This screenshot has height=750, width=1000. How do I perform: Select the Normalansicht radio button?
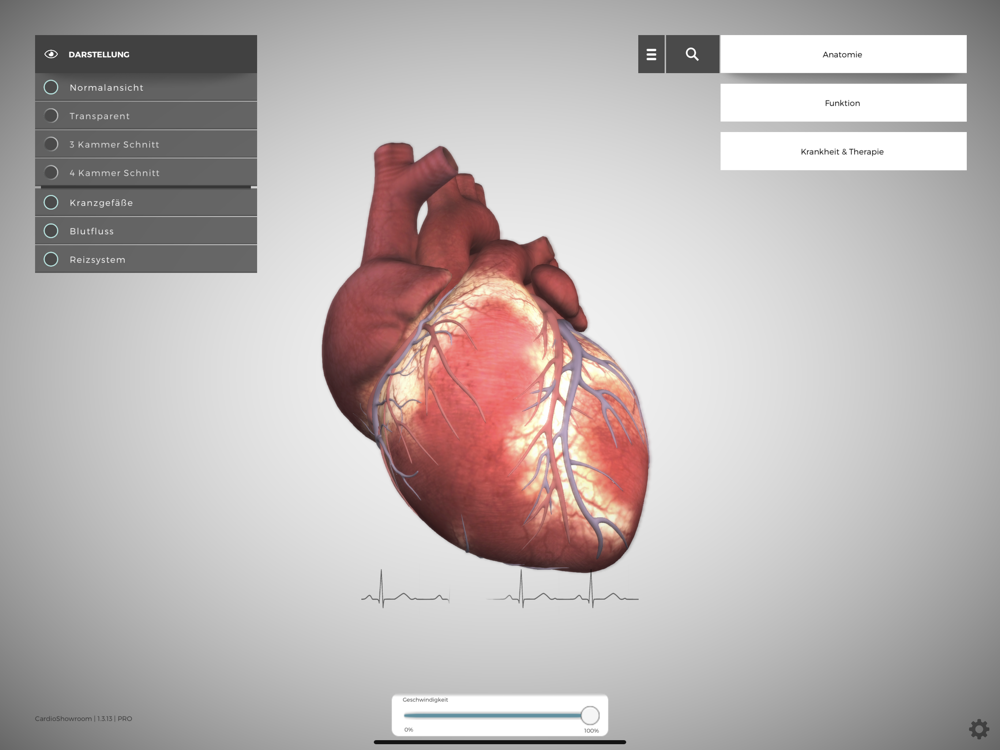(51, 88)
